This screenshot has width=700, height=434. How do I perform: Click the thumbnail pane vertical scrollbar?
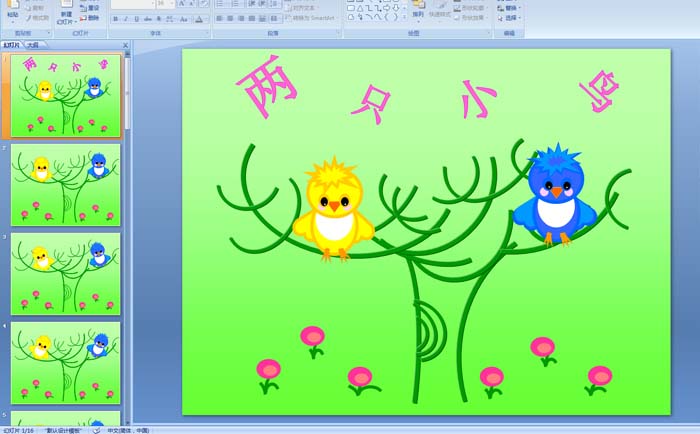click(128, 237)
